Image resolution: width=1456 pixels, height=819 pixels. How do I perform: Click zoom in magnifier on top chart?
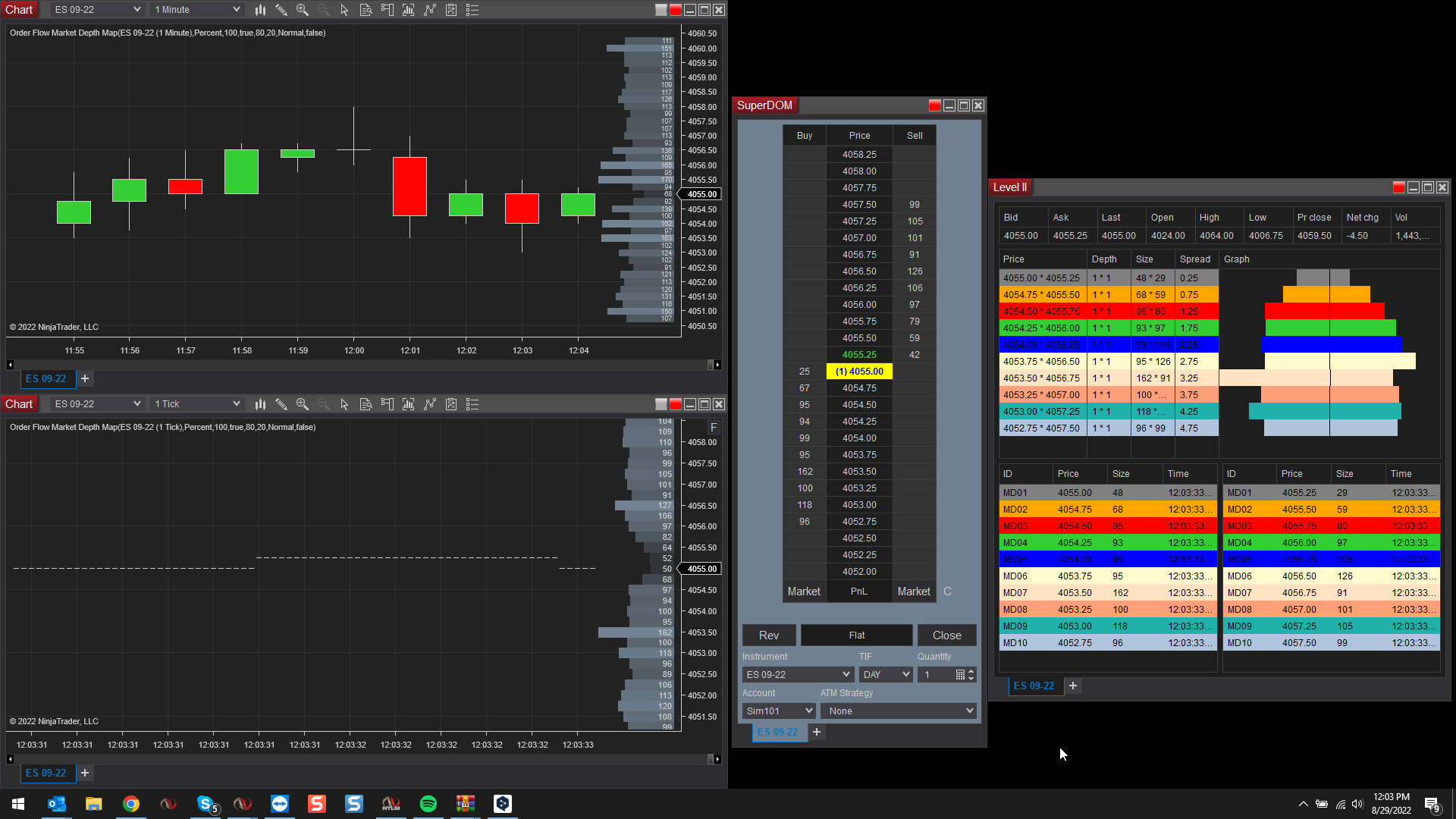click(x=303, y=10)
